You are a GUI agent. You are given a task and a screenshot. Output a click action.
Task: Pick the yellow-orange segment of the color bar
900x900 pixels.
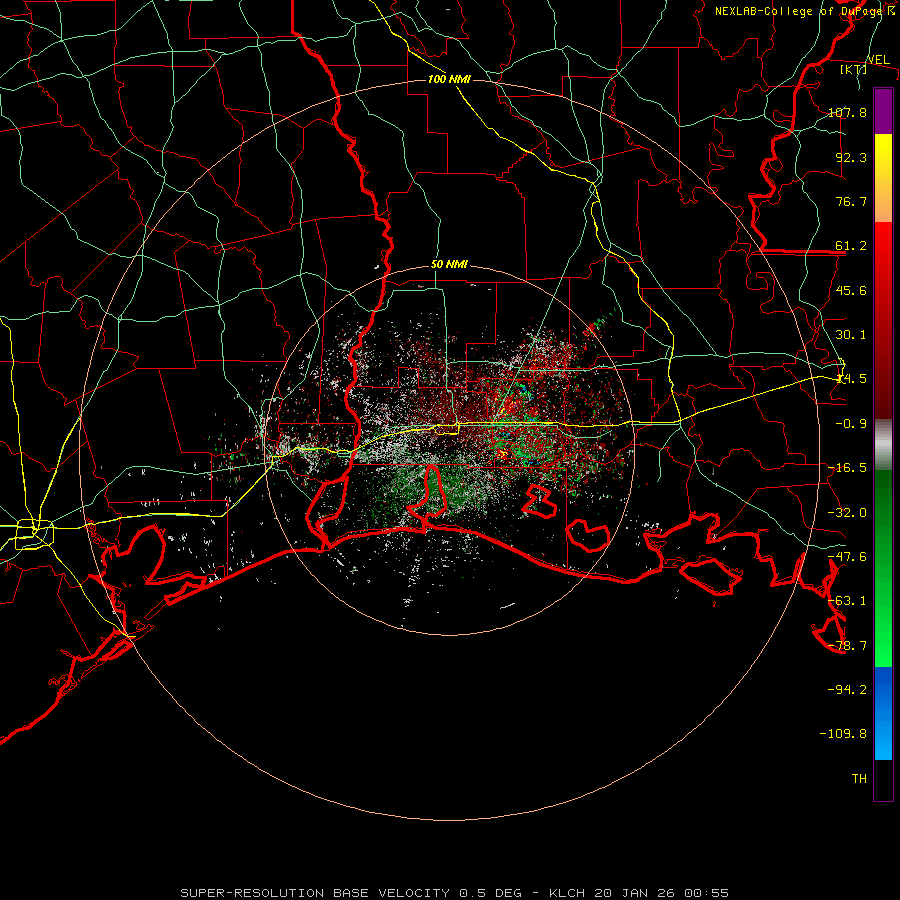click(883, 178)
